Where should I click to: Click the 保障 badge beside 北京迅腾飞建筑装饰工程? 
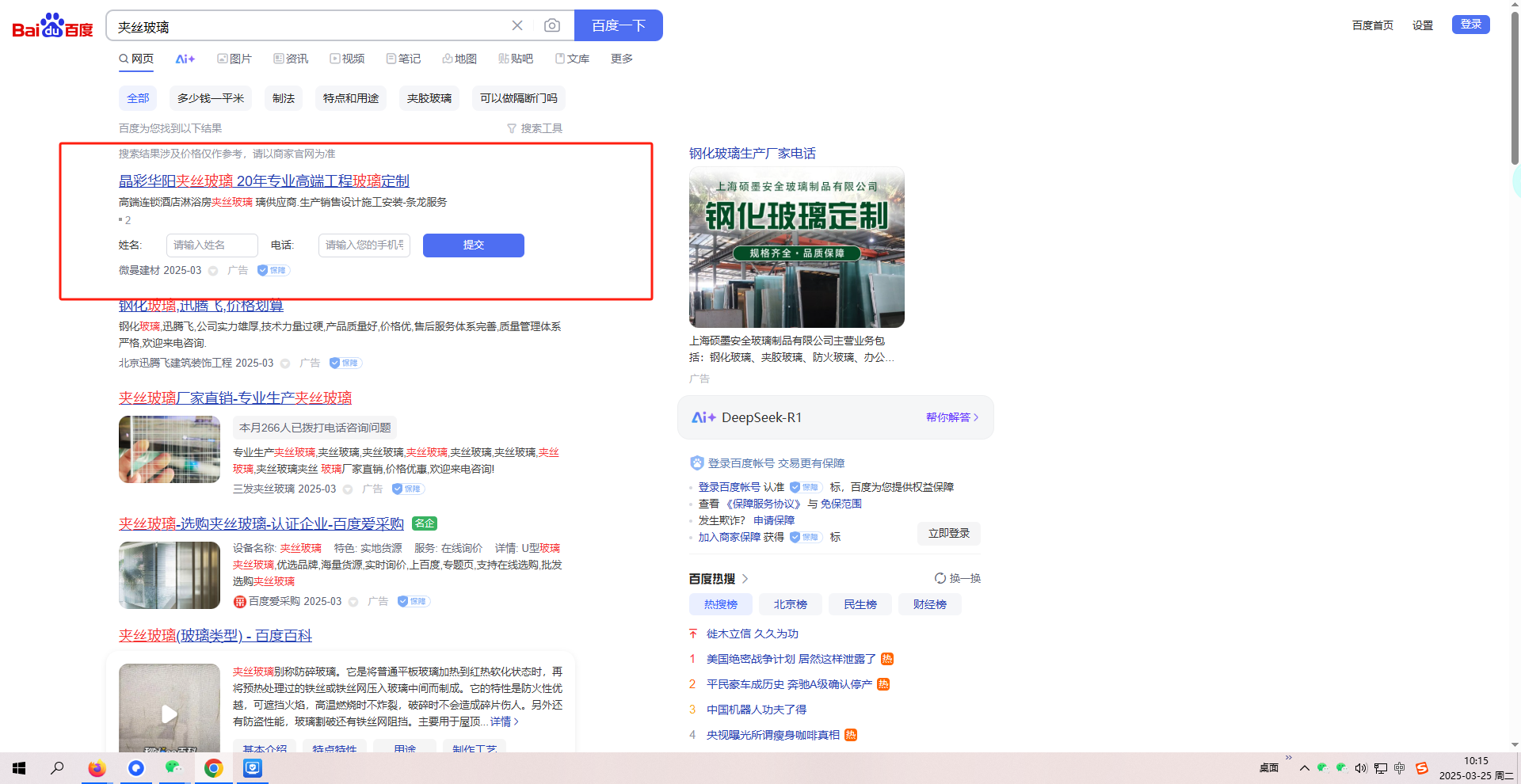pyautogui.click(x=346, y=363)
